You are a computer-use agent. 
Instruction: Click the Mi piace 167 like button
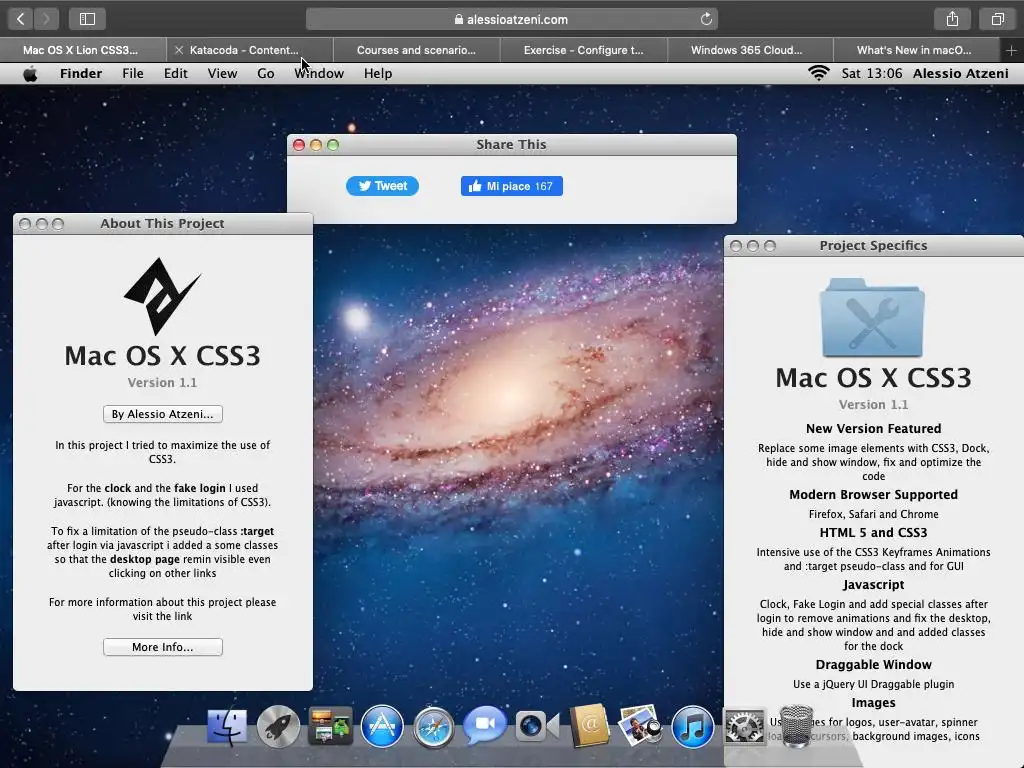pos(511,186)
